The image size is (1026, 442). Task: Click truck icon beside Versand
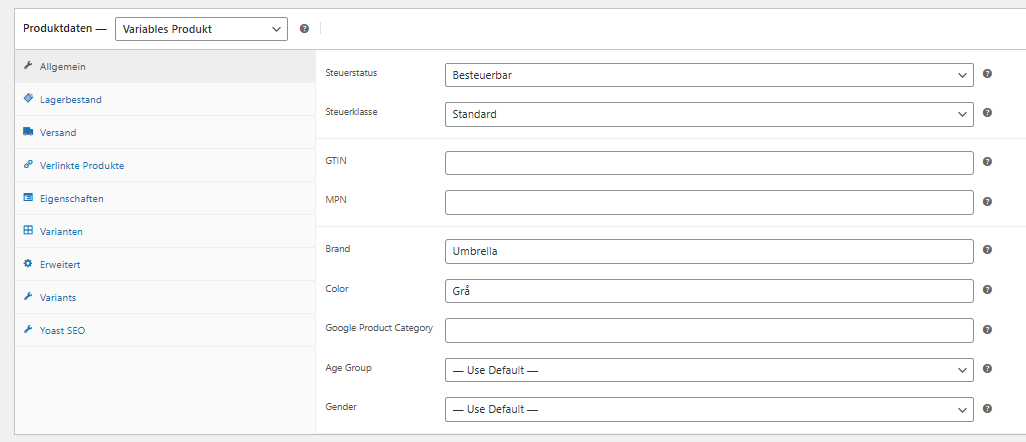coord(27,132)
